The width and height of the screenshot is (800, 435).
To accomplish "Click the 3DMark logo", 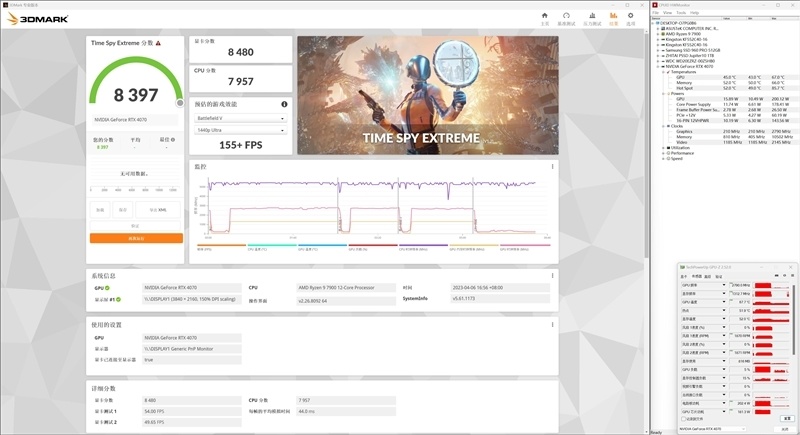I will click(38, 19).
